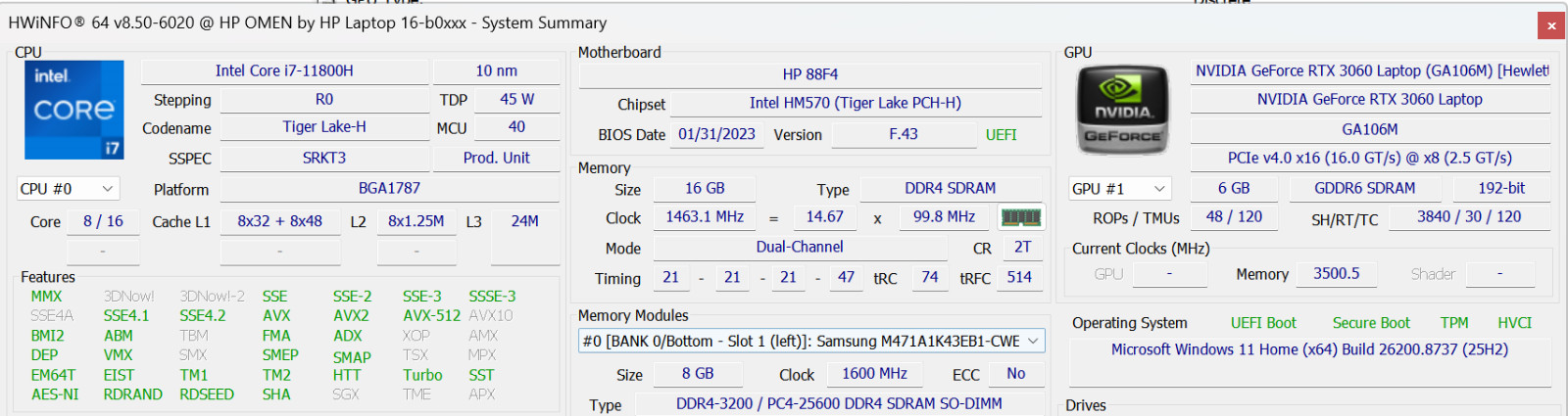Click the memory Type DDR4 SDRAM
Image resolution: width=1568 pixels, height=416 pixels.
point(950,188)
